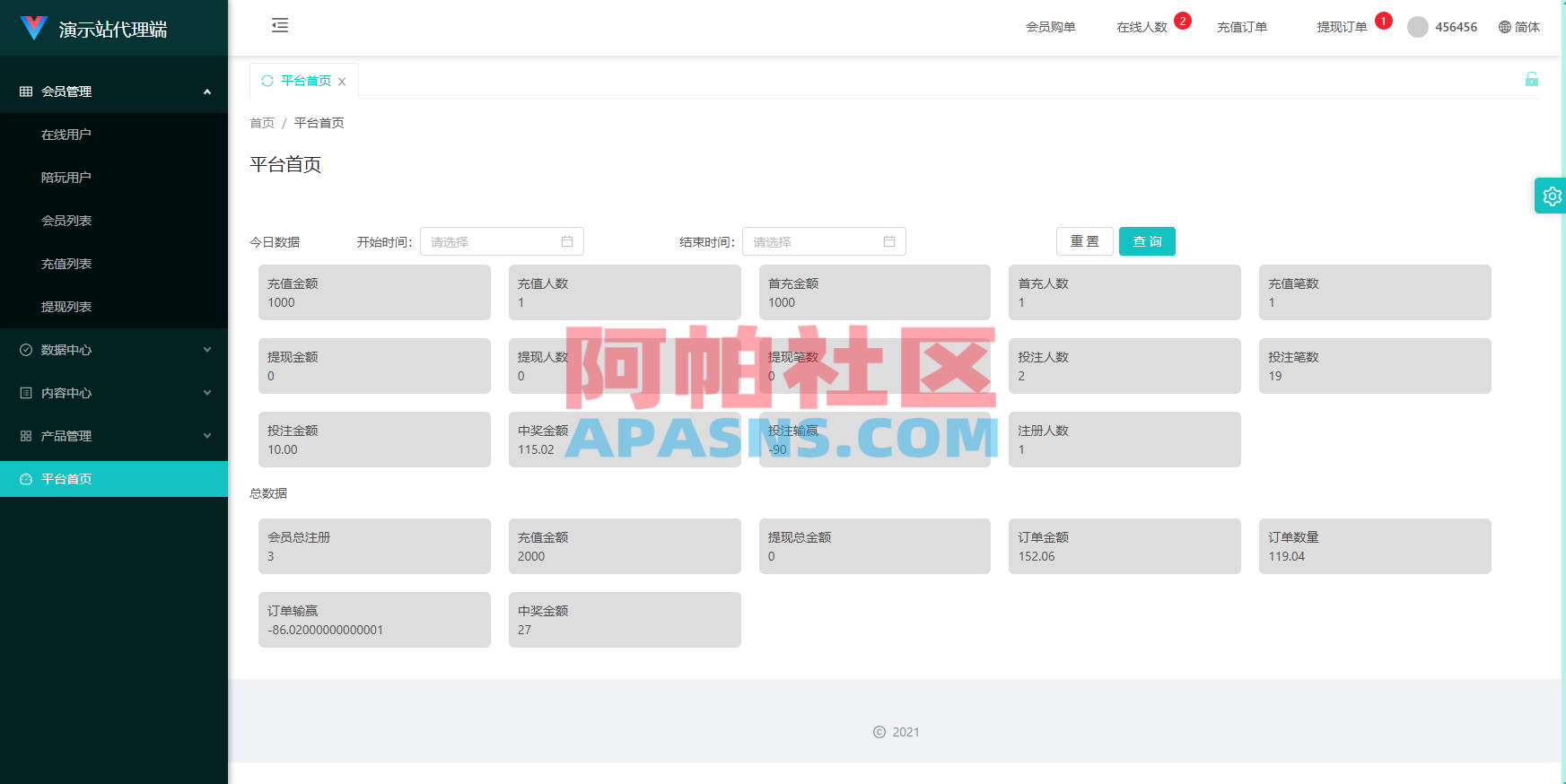Click the 首充人数 card
Viewport: 1566px width, 784px height.
click(x=1124, y=292)
